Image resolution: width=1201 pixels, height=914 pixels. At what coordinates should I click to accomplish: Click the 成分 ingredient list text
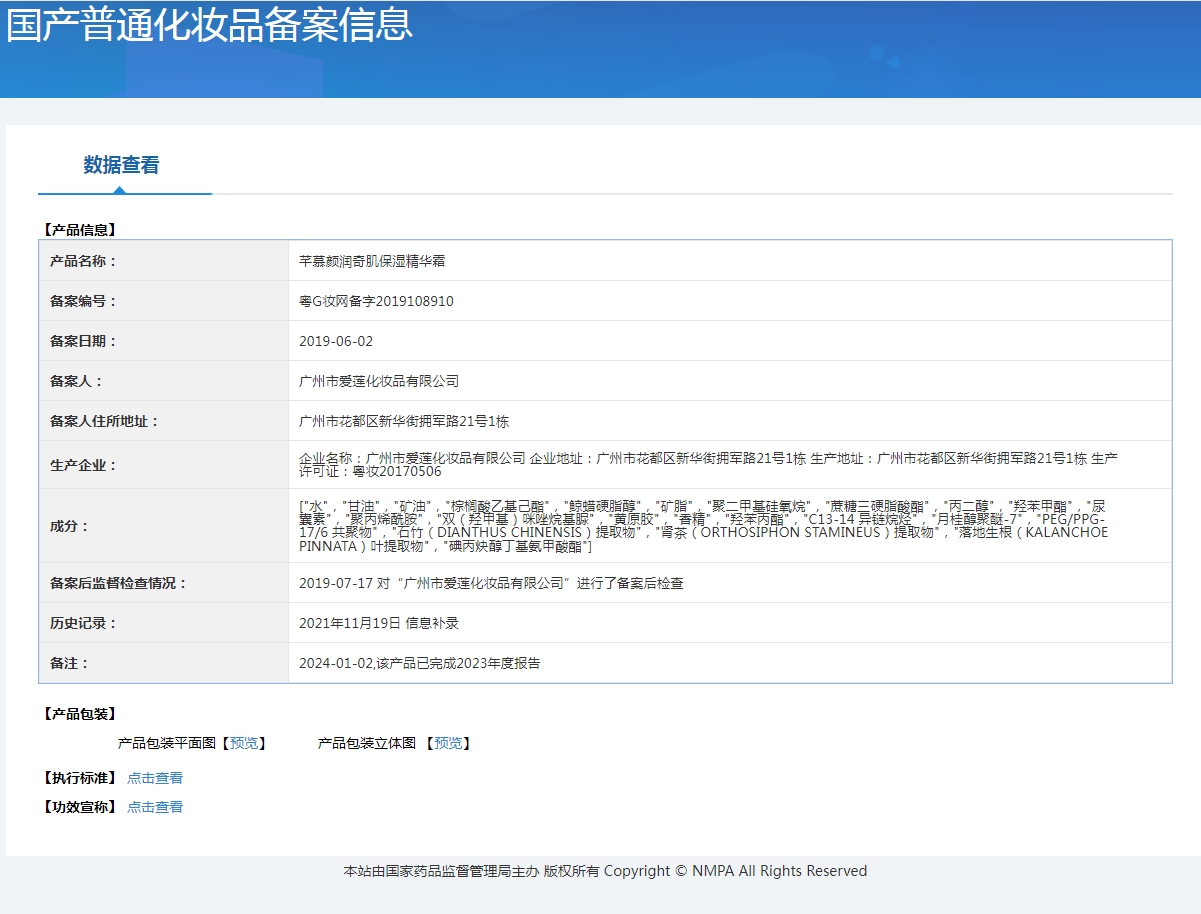tap(703, 526)
